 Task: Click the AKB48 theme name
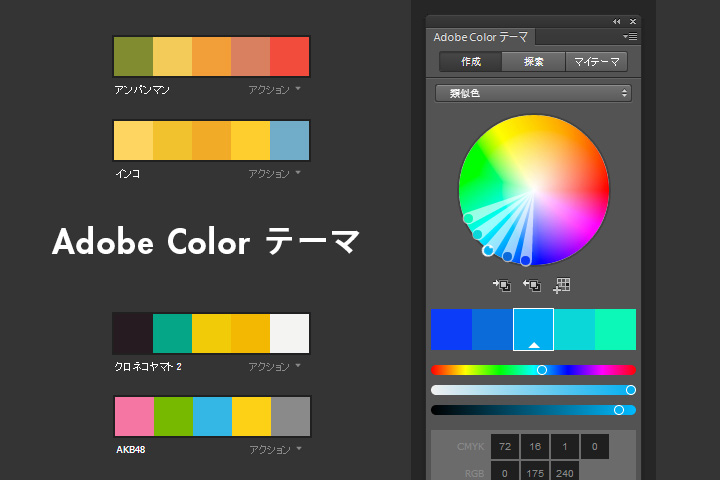[x=130, y=450]
